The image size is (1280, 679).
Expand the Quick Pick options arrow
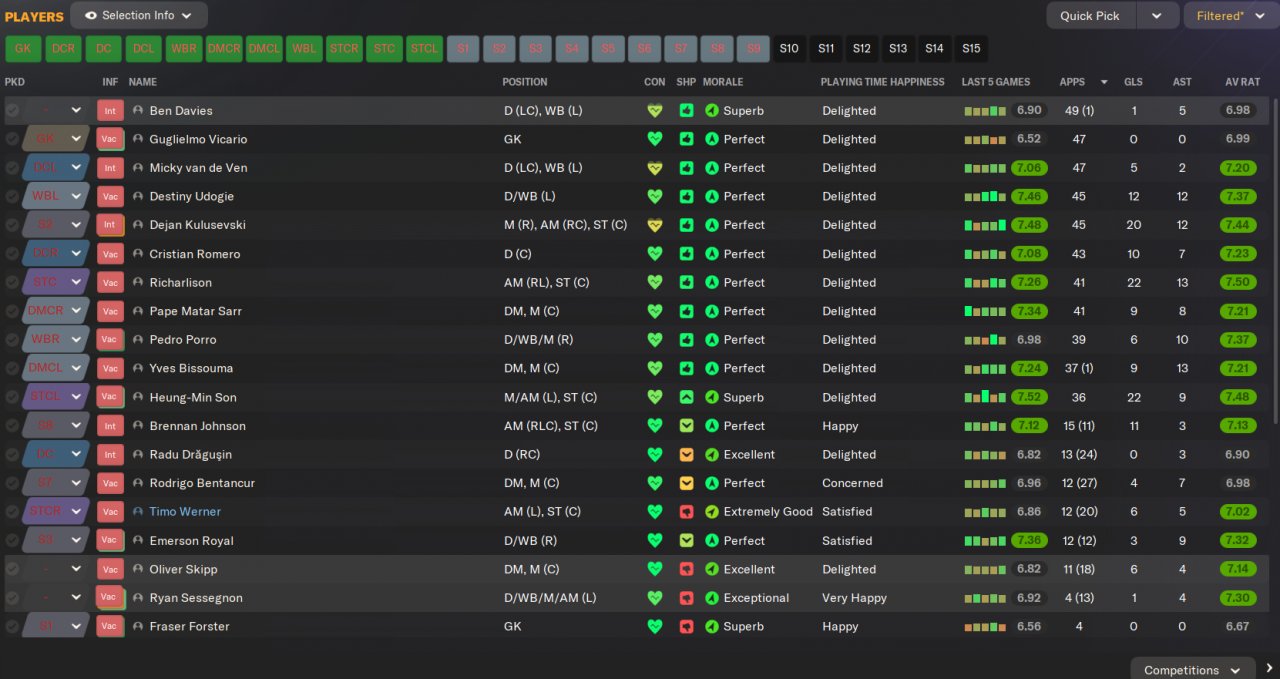click(1157, 16)
